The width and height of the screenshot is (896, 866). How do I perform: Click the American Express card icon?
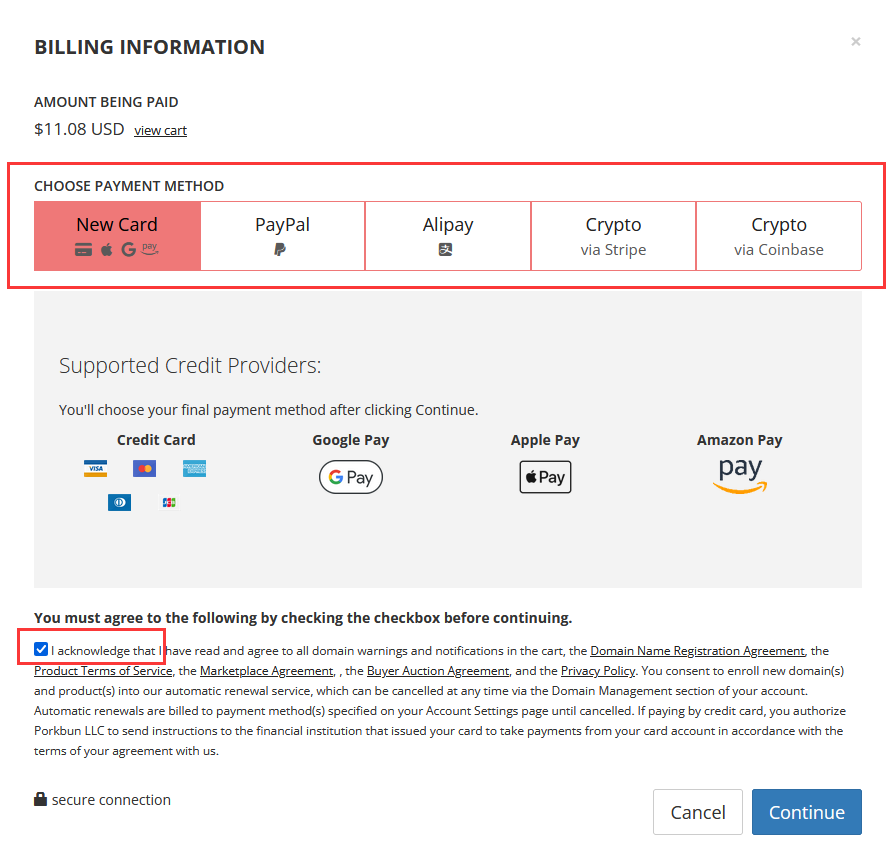[194, 469]
